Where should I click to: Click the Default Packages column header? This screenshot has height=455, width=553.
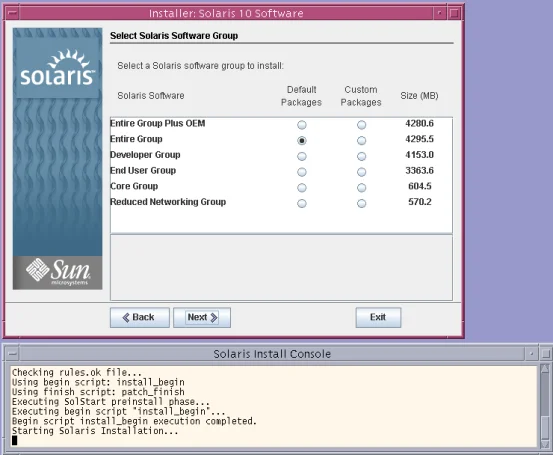tap(301, 96)
